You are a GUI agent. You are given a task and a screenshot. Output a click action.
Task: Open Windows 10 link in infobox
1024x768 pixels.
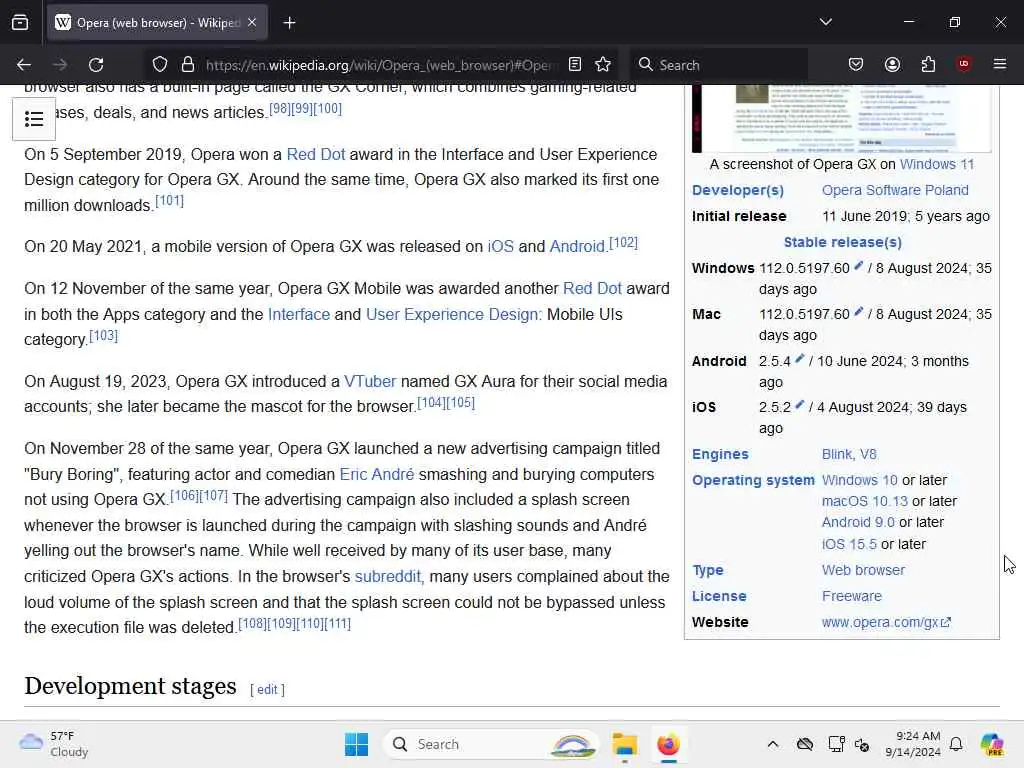pyautogui.click(x=859, y=480)
